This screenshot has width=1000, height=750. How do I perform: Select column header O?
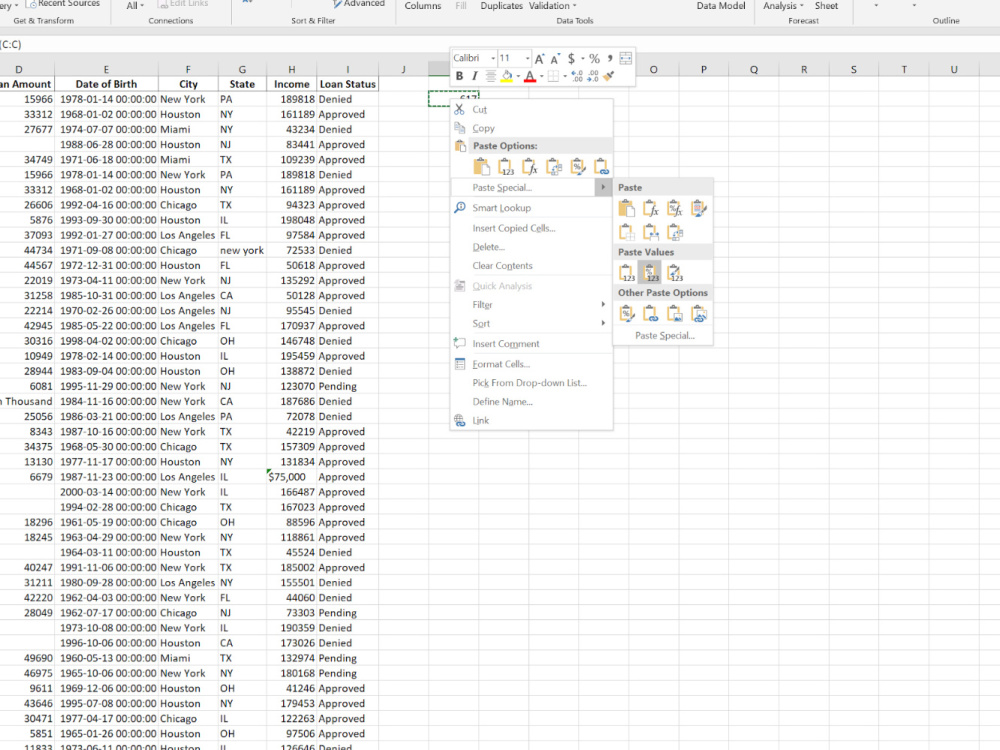pos(654,70)
